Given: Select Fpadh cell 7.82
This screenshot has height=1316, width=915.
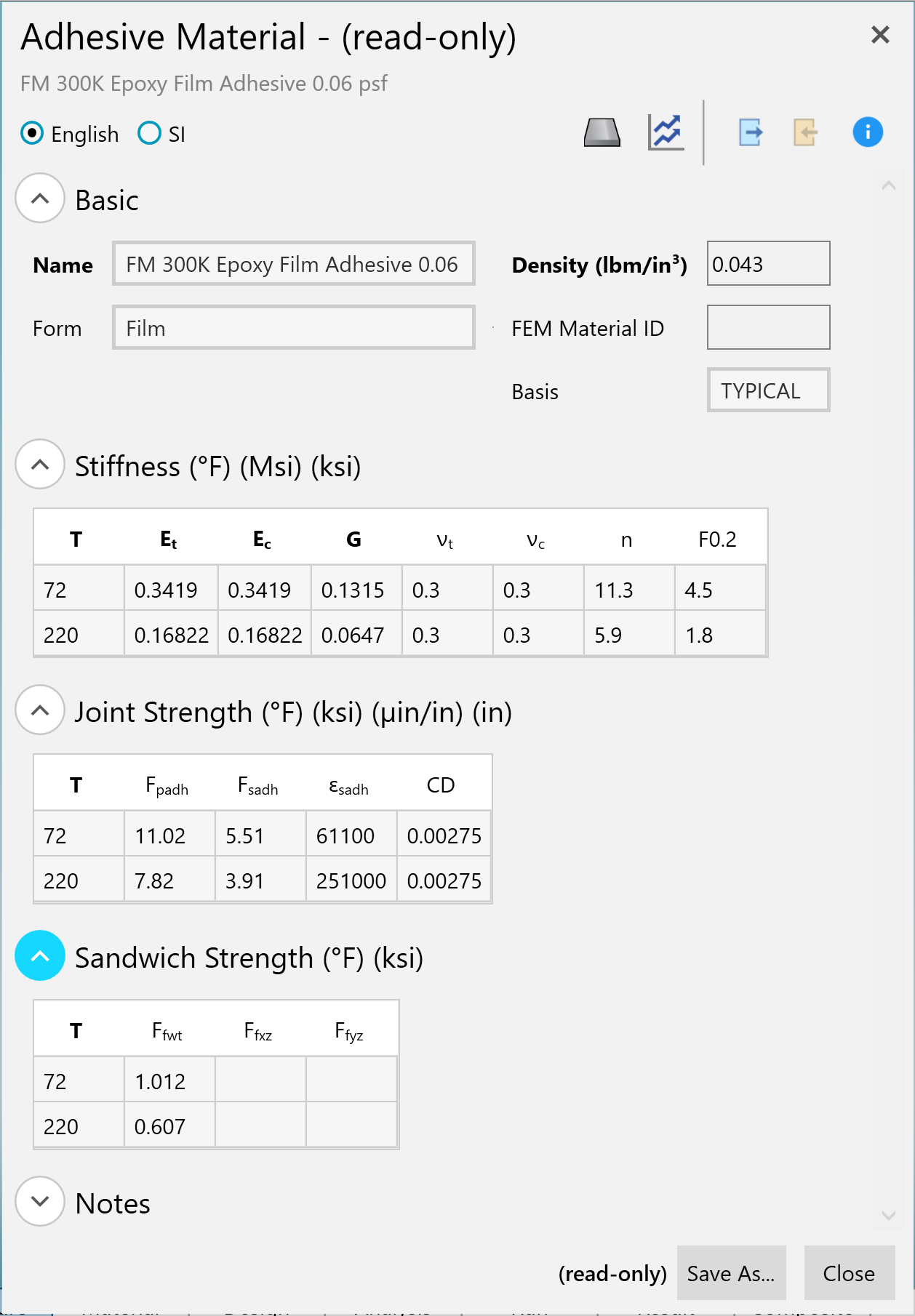Looking at the screenshot, I should coord(169,880).
